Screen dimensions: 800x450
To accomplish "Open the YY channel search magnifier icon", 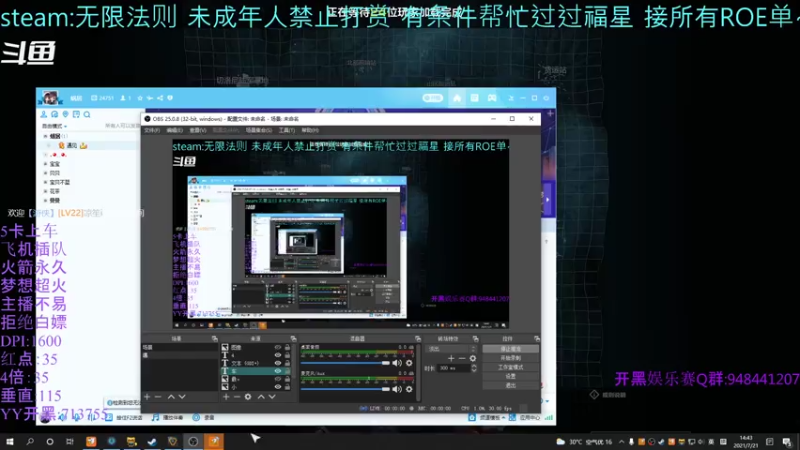I will [87, 114].
